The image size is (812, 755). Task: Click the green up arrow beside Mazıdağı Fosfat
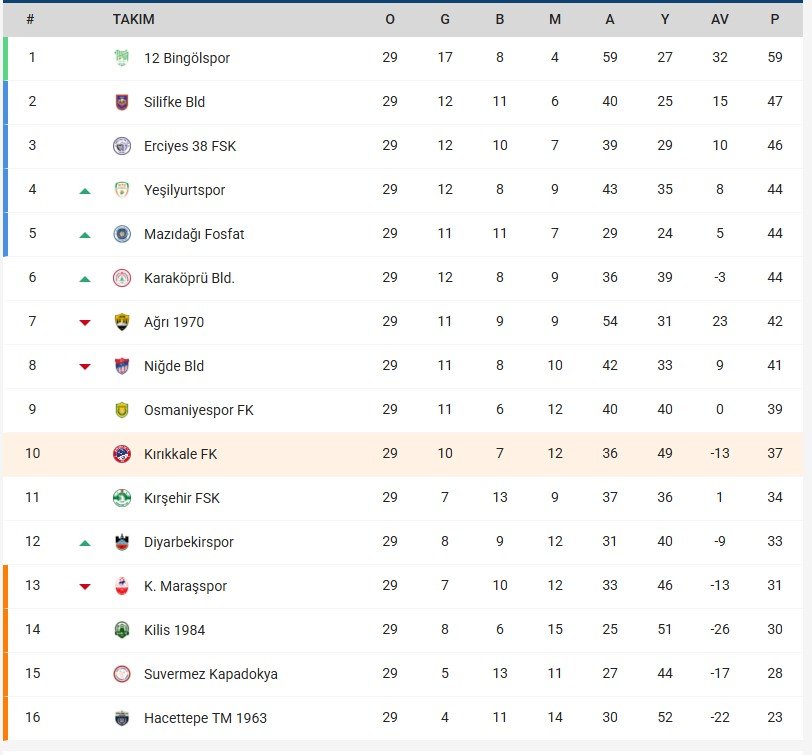85,235
